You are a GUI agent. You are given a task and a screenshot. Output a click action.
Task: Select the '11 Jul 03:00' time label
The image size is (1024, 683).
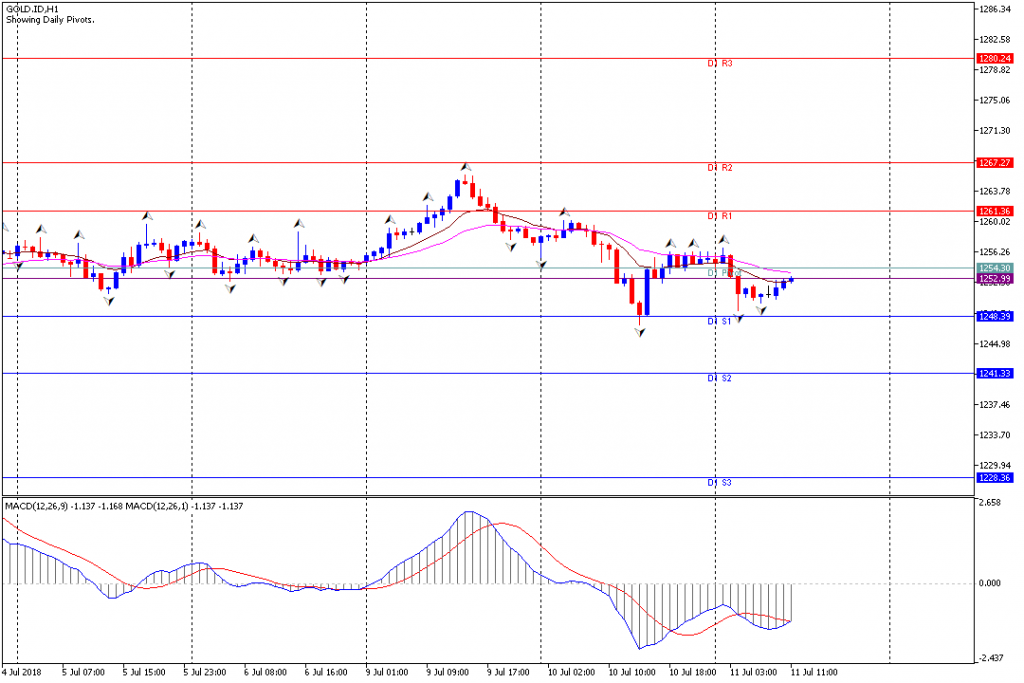[x=754, y=673]
